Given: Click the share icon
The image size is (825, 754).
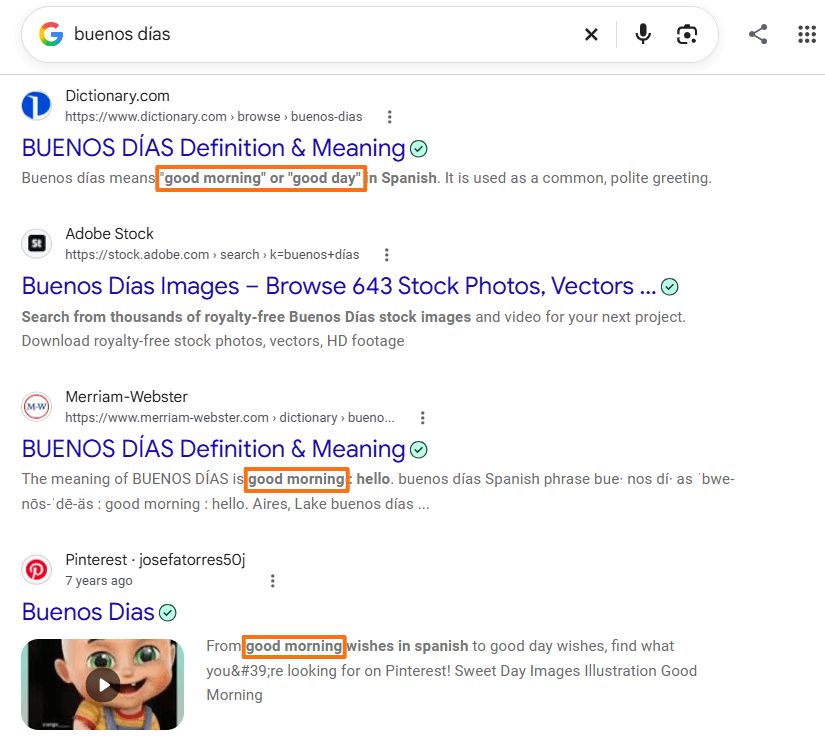Looking at the screenshot, I should pos(758,34).
